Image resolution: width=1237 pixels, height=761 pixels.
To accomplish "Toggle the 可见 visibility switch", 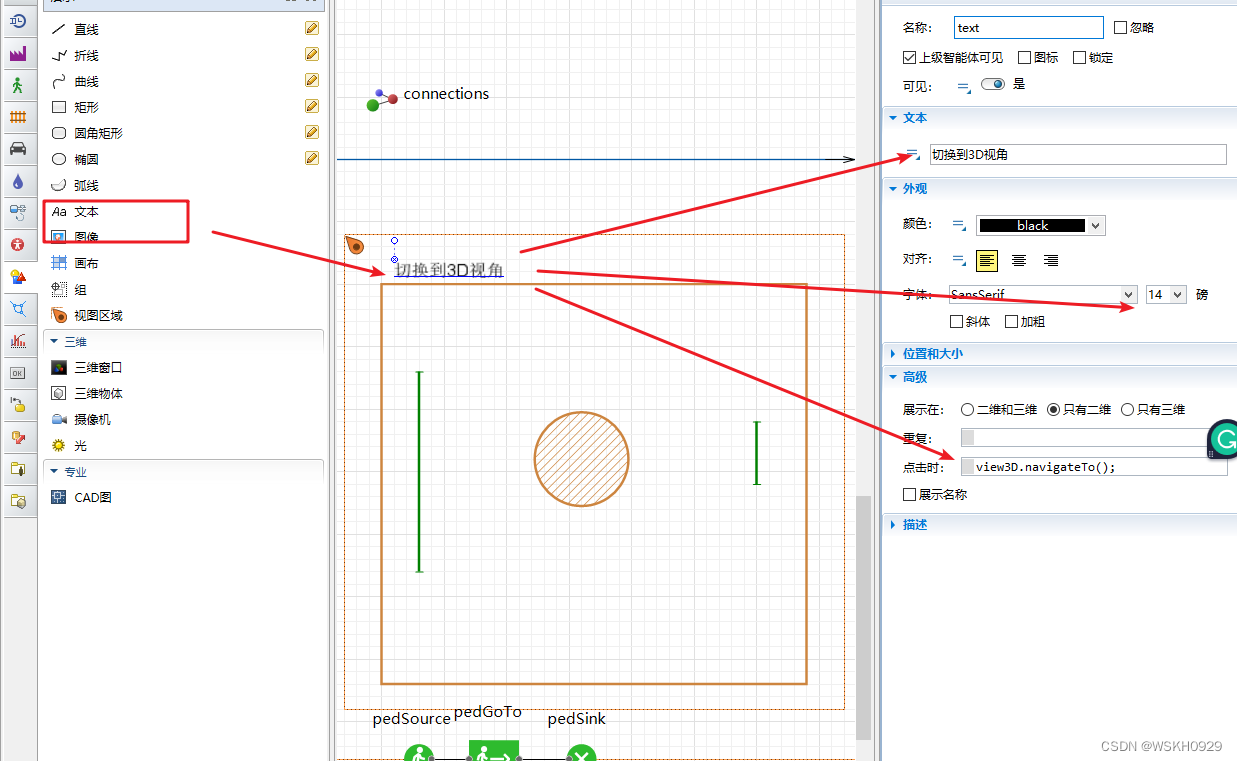I will pyautogui.click(x=991, y=84).
